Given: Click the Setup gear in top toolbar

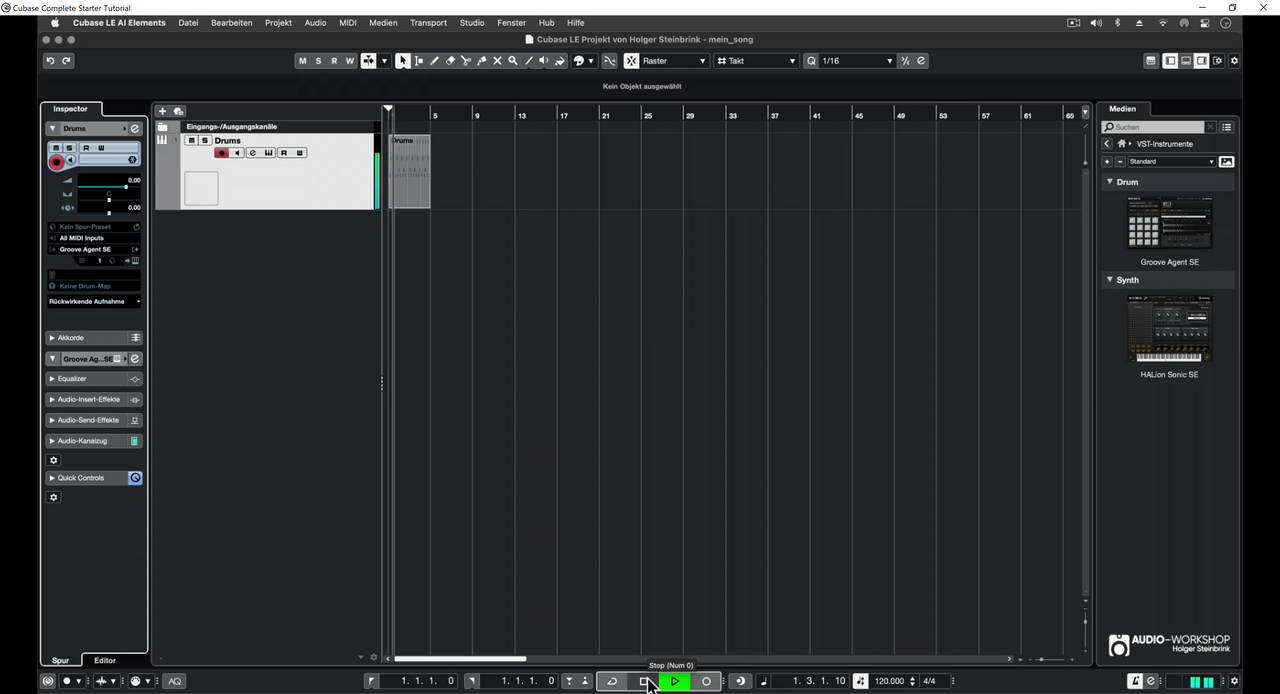Looking at the screenshot, I should (x=1234, y=61).
